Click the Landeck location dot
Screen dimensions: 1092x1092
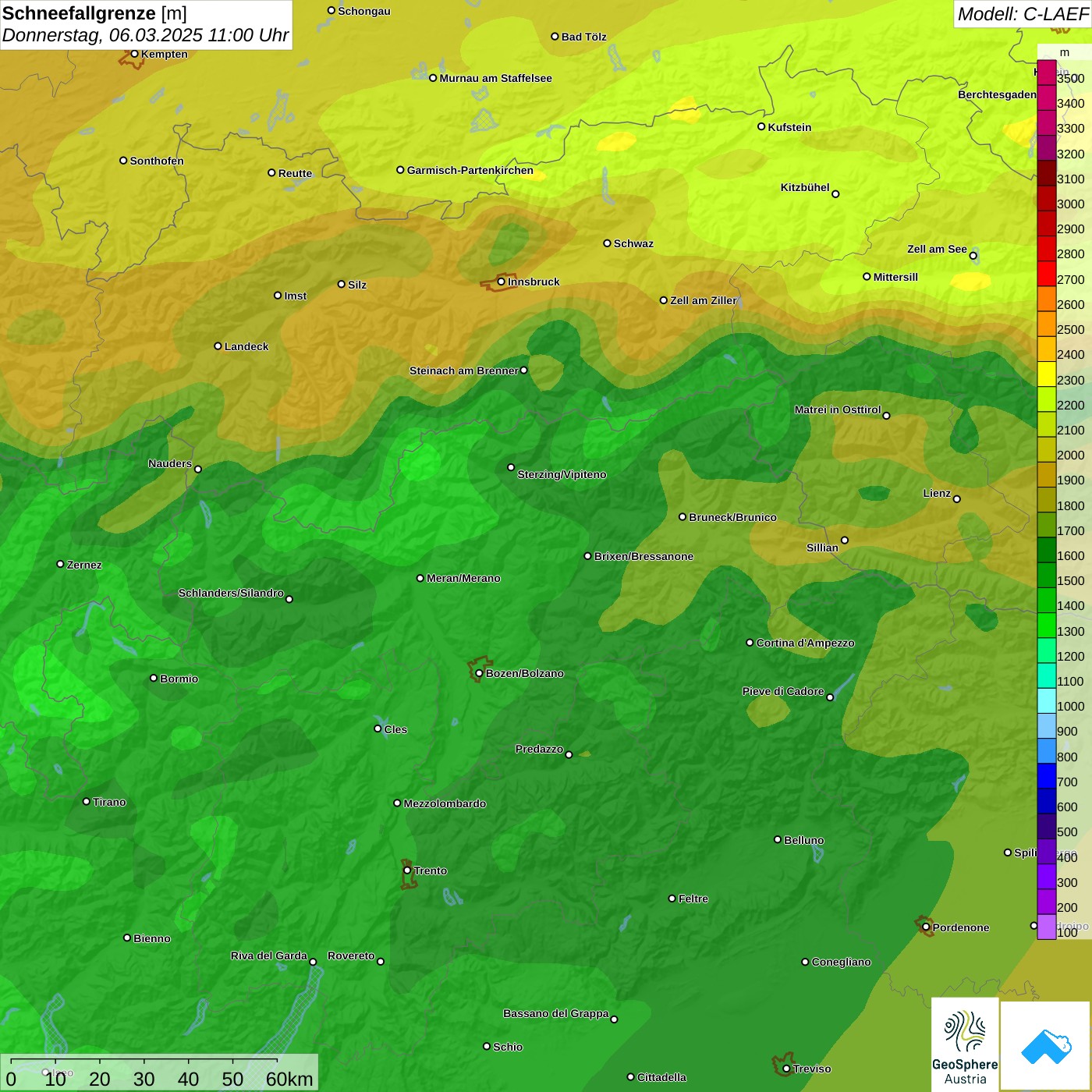tap(218, 346)
